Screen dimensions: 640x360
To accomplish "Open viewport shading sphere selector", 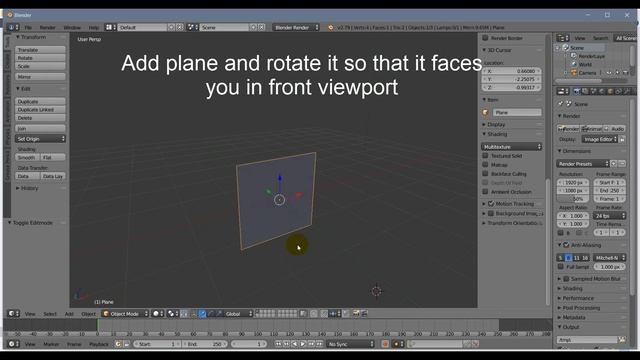I will [158, 313].
